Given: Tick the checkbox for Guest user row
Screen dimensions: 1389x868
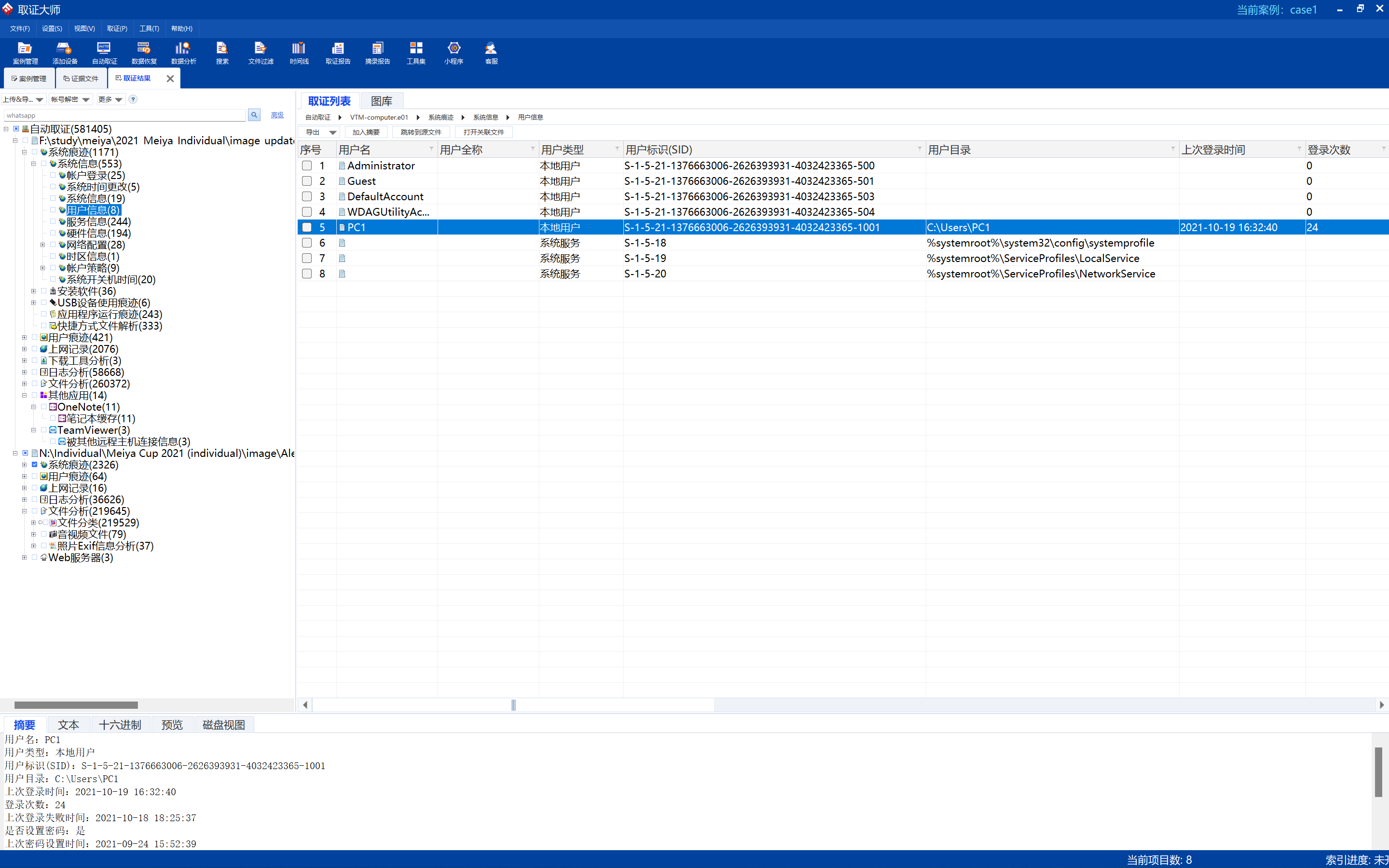Looking at the screenshot, I should coord(307,181).
